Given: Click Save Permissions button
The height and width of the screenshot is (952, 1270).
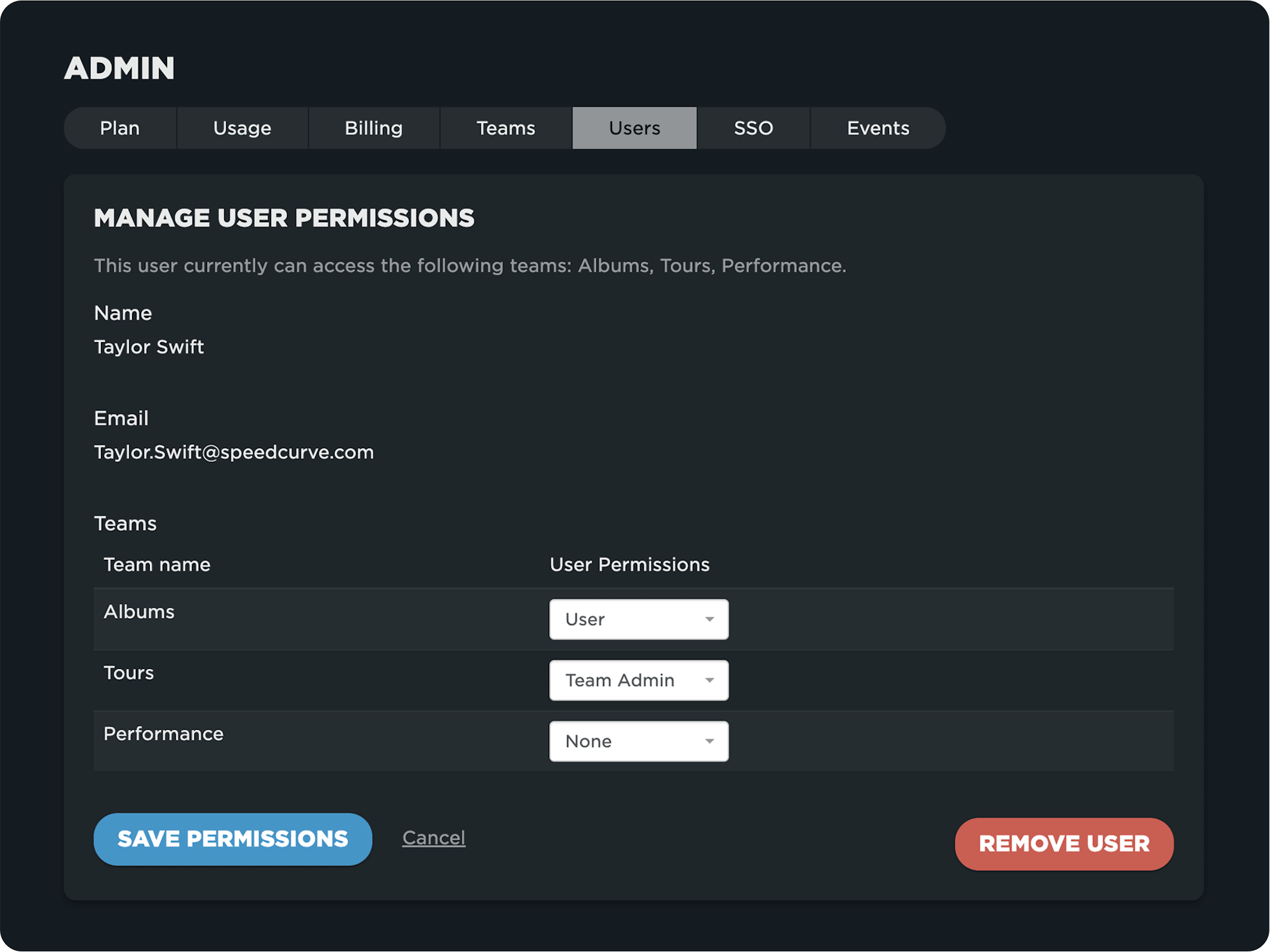Looking at the screenshot, I should click(x=232, y=839).
